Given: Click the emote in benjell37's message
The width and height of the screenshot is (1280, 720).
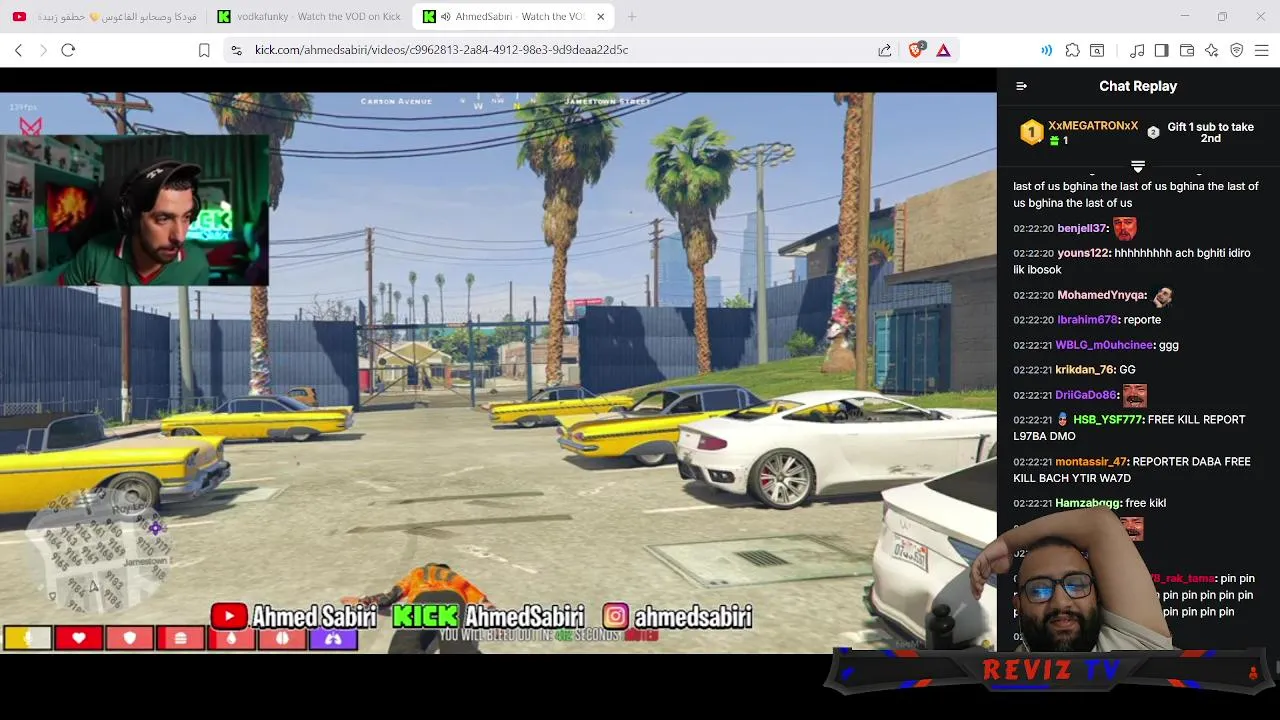Looking at the screenshot, I should [x=1125, y=228].
